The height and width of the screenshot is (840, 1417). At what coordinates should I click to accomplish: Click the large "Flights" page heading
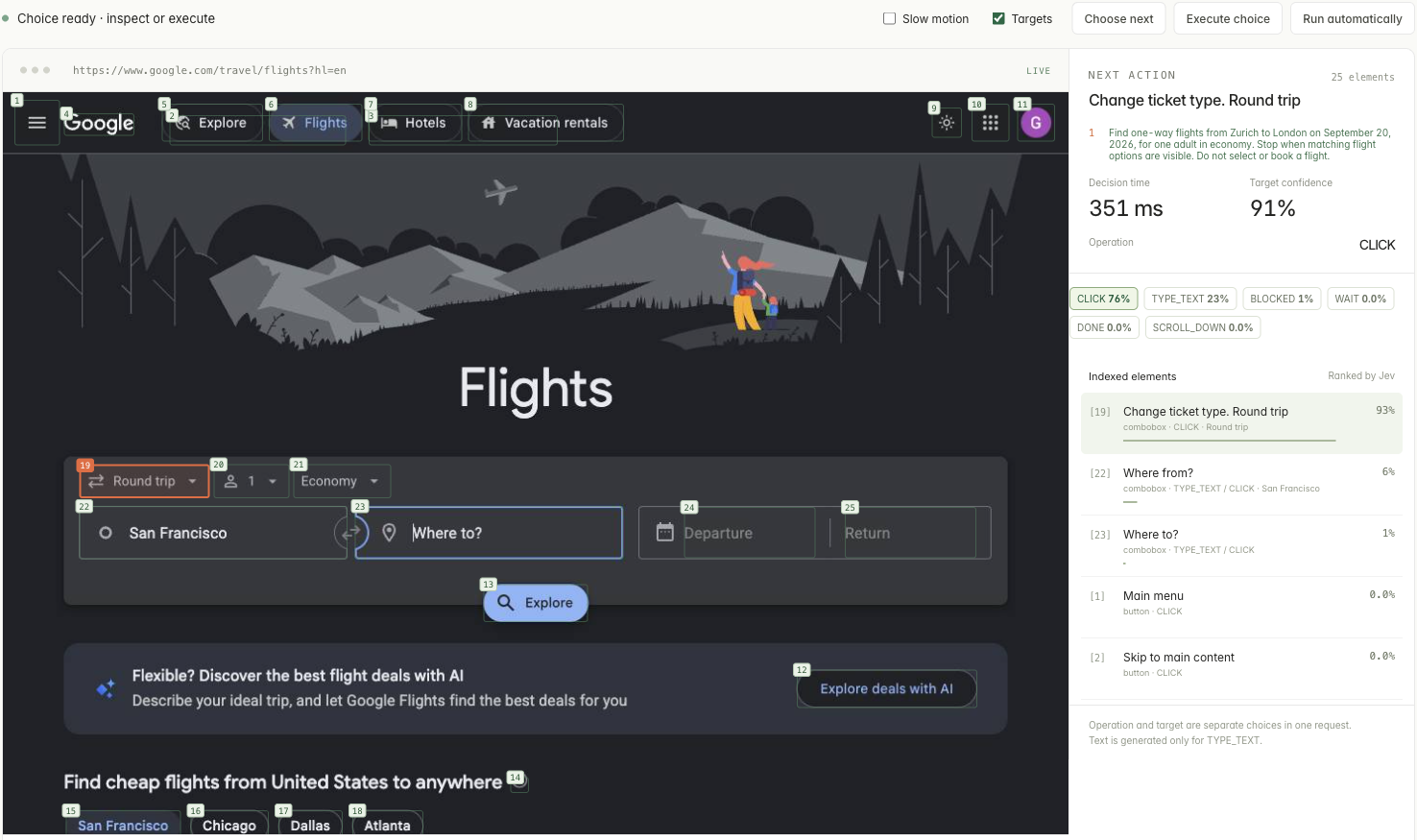pos(536,388)
